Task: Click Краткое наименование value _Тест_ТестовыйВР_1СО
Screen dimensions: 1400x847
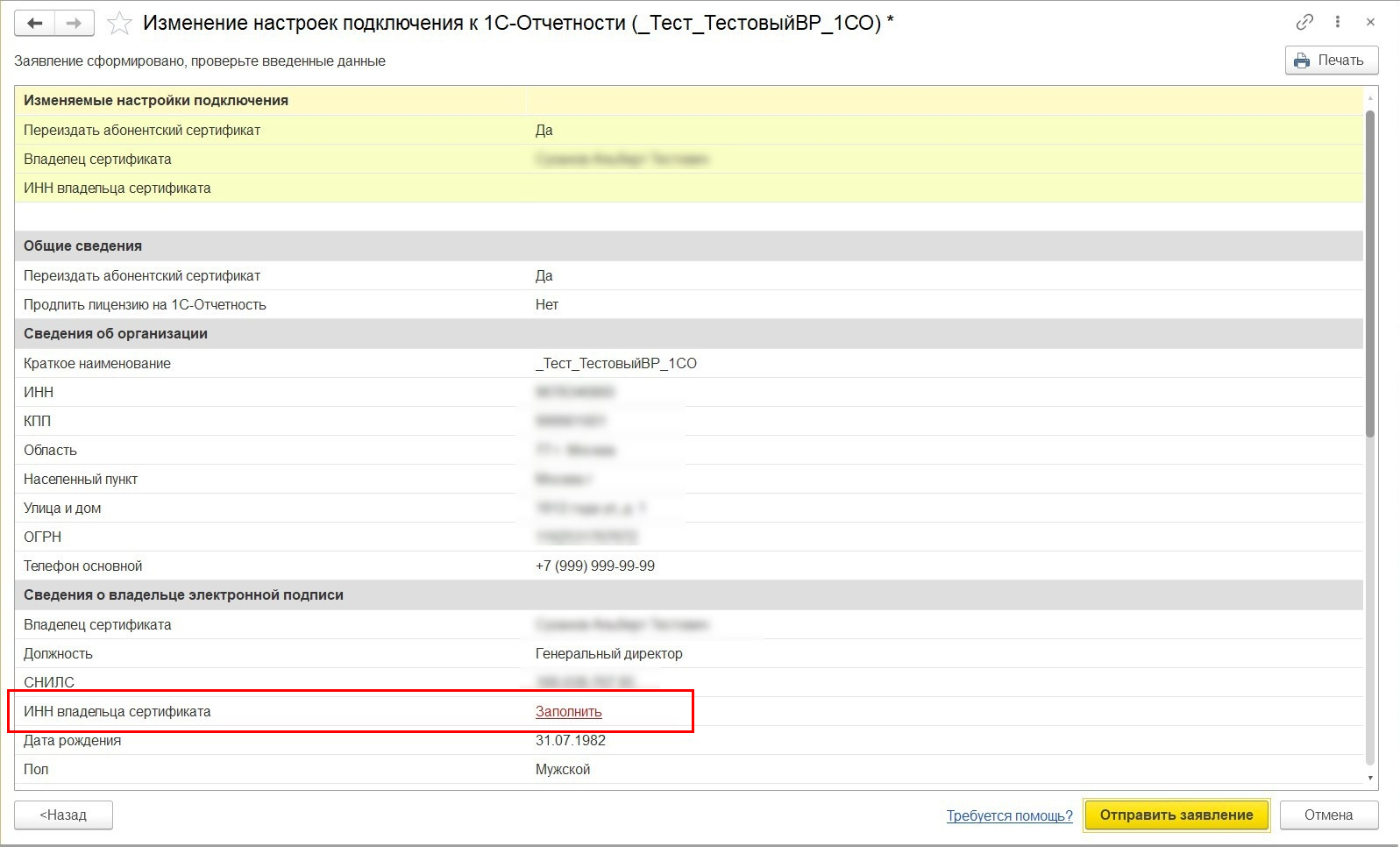Action: [615, 364]
